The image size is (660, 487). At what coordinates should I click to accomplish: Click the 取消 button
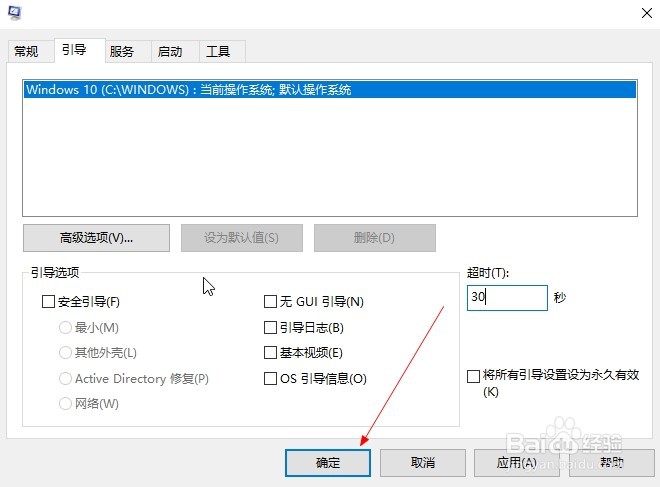pos(423,463)
